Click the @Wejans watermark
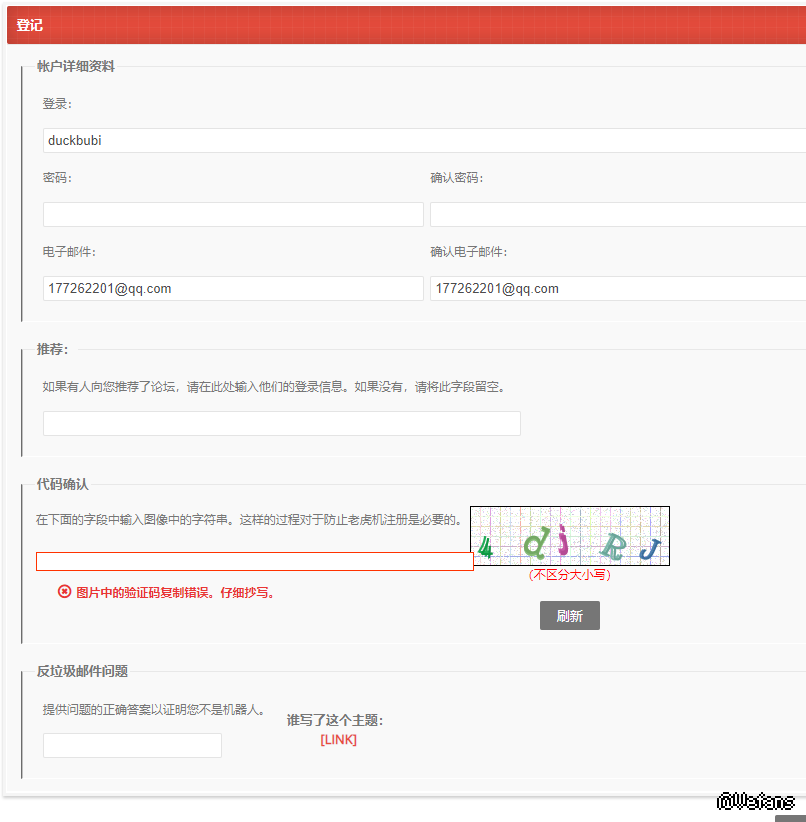The width and height of the screenshot is (806, 822). tap(756, 801)
